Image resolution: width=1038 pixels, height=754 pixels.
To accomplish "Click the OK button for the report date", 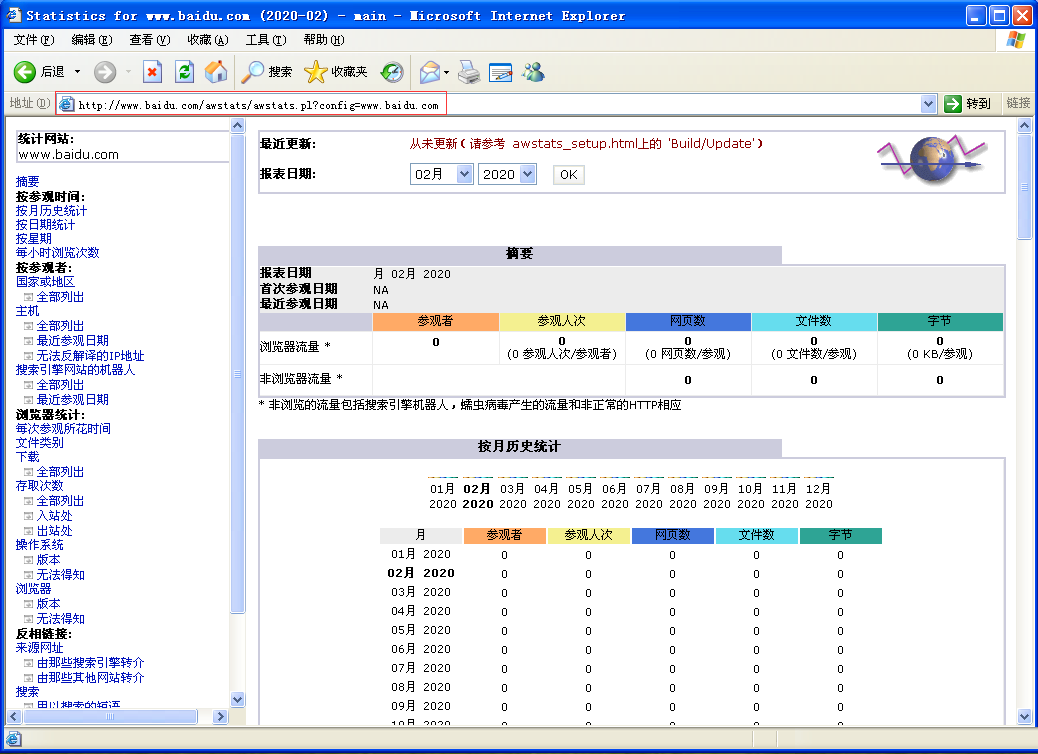I will point(568,173).
